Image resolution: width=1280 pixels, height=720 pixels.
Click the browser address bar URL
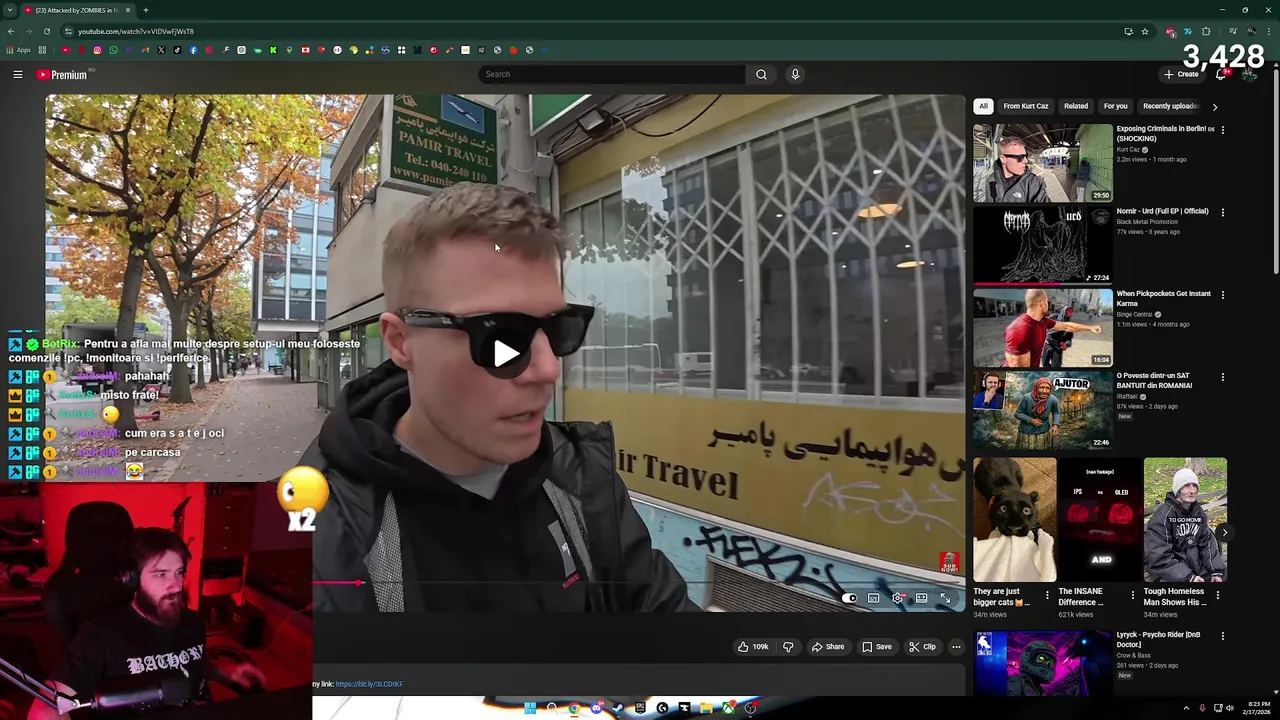coord(136,31)
